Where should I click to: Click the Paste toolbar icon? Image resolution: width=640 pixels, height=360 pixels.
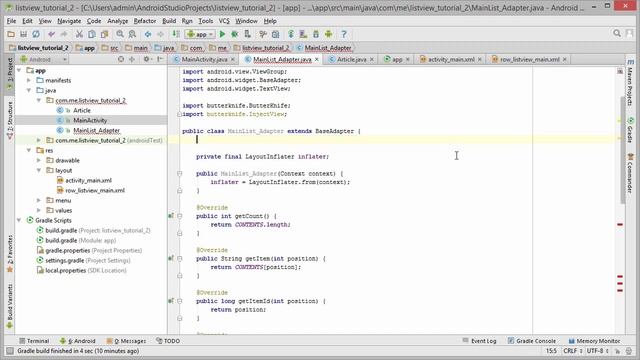104,34
